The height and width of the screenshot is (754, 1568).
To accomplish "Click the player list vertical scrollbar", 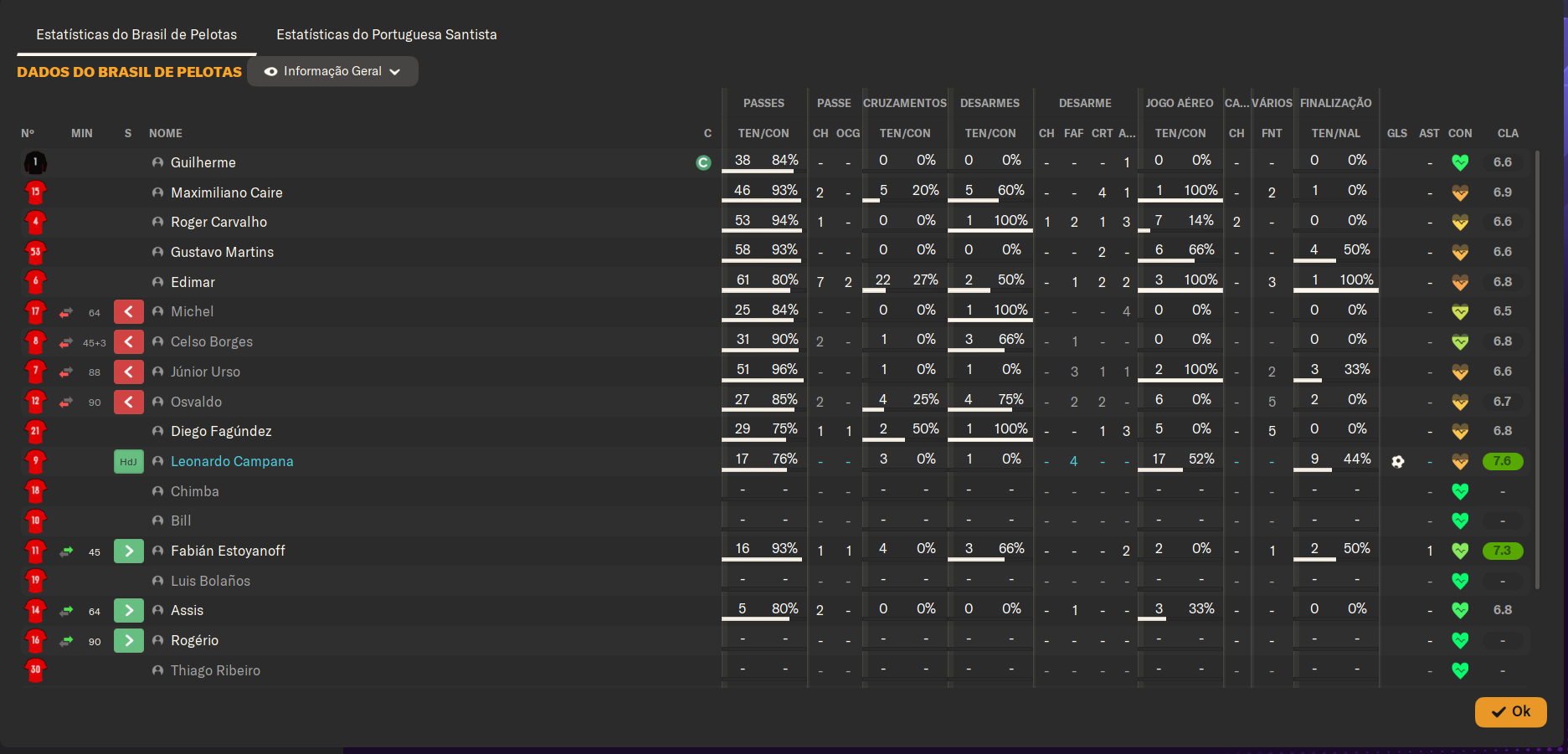I will point(1537,369).
